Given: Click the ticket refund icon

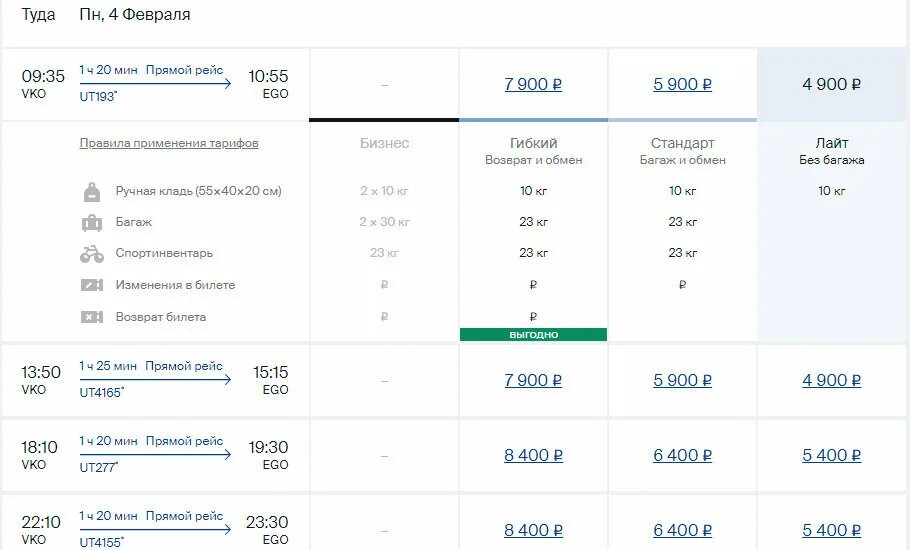Looking at the screenshot, I should (x=92, y=317).
